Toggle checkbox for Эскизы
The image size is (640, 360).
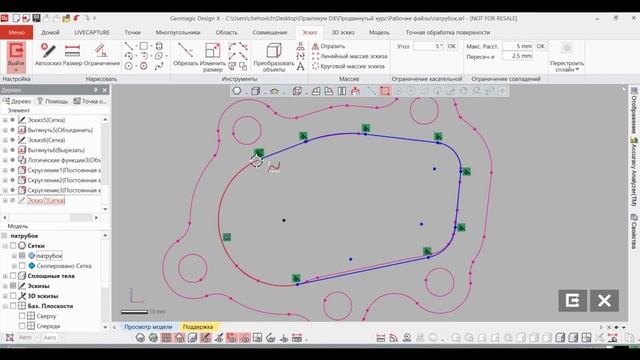coord(13,286)
